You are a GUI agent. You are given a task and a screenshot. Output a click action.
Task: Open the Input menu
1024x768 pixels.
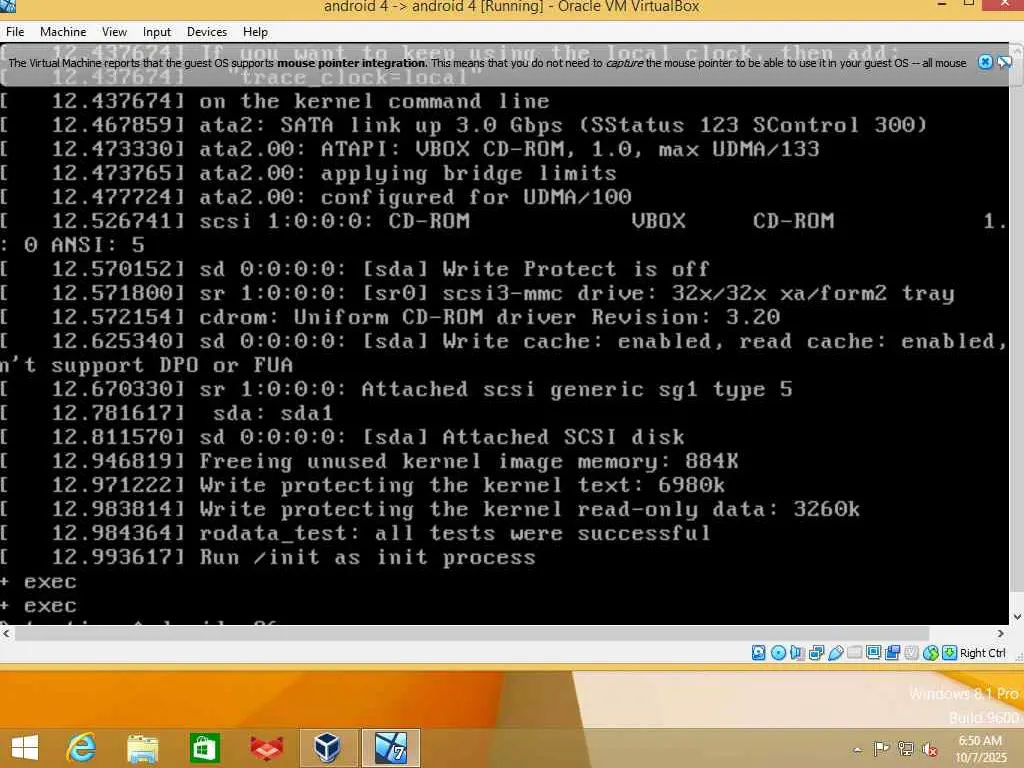click(x=157, y=31)
